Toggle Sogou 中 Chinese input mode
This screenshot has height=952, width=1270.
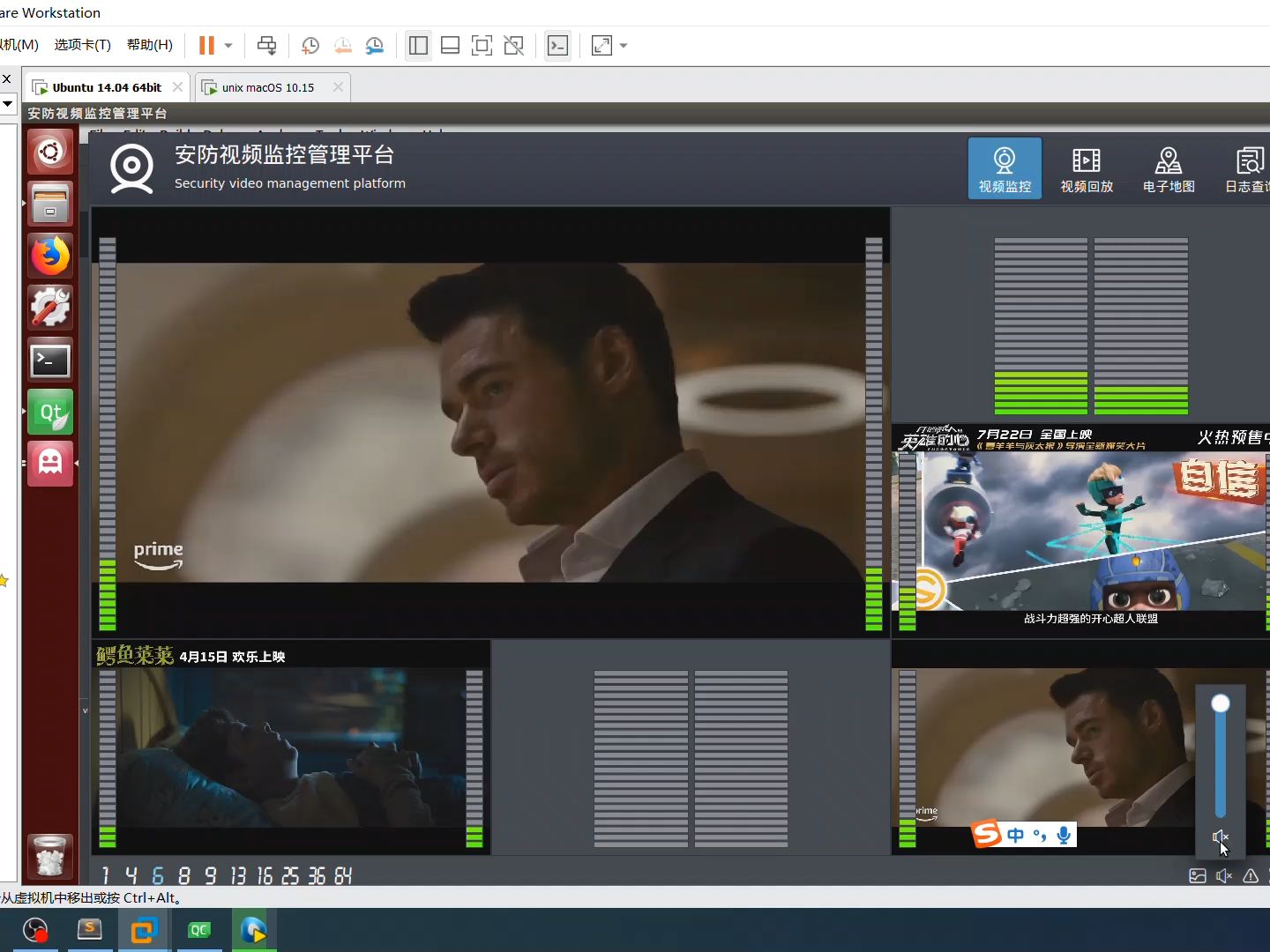coord(1016,835)
